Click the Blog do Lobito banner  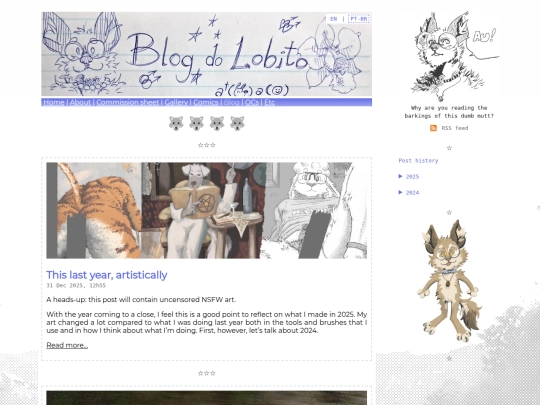tap(206, 54)
